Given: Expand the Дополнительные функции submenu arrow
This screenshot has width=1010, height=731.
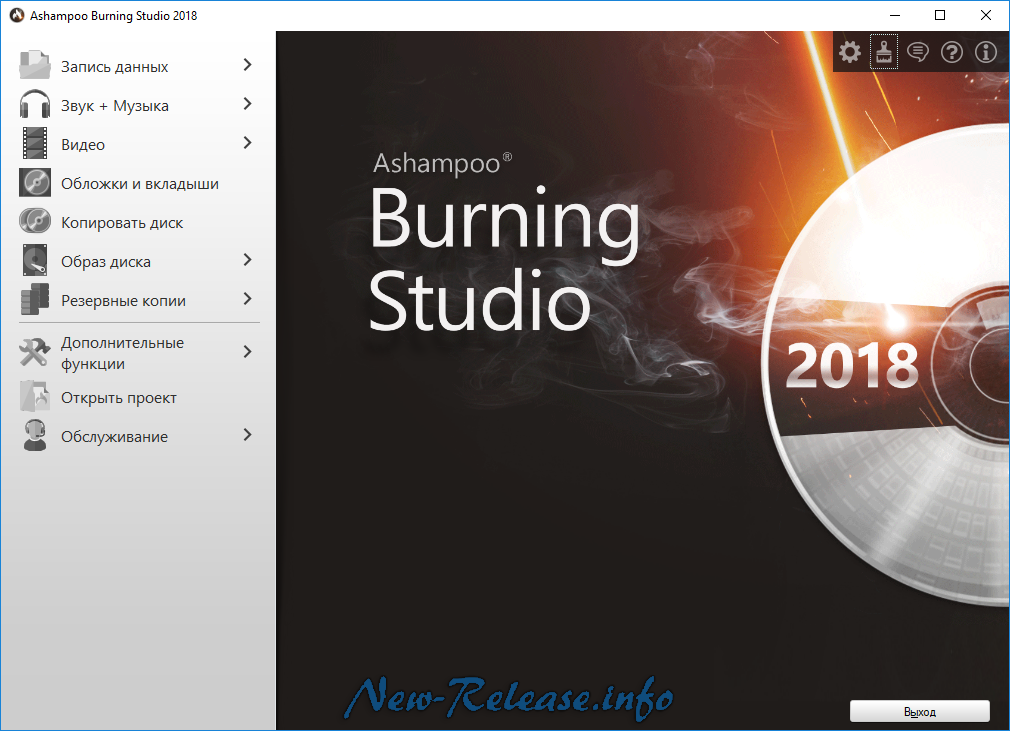Looking at the screenshot, I should click(x=247, y=352).
